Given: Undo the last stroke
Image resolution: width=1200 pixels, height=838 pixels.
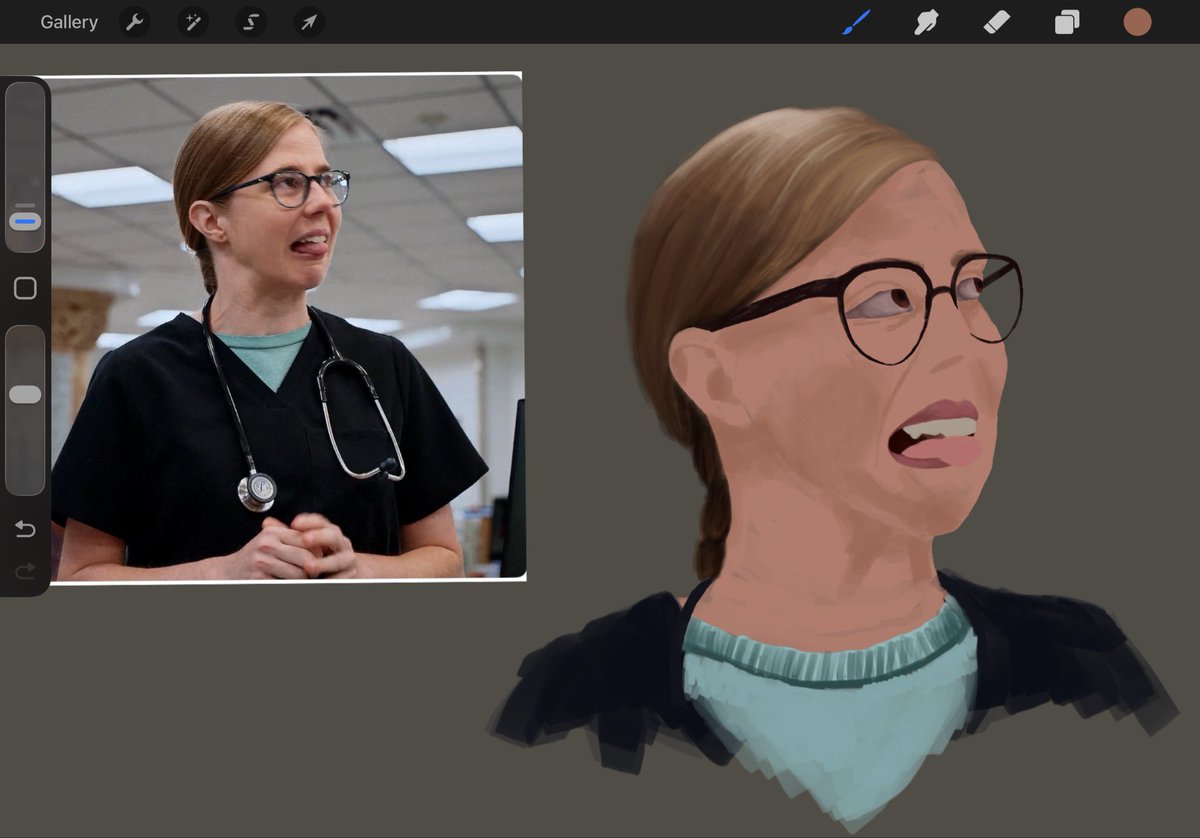Looking at the screenshot, I should pos(25,529).
